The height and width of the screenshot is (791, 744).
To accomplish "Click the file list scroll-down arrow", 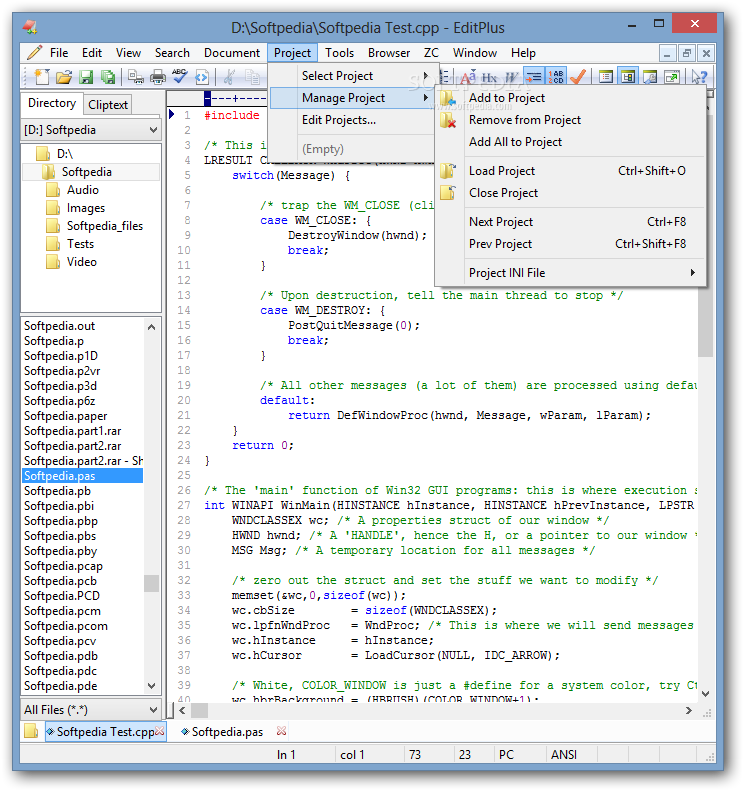I will [x=151, y=686].
